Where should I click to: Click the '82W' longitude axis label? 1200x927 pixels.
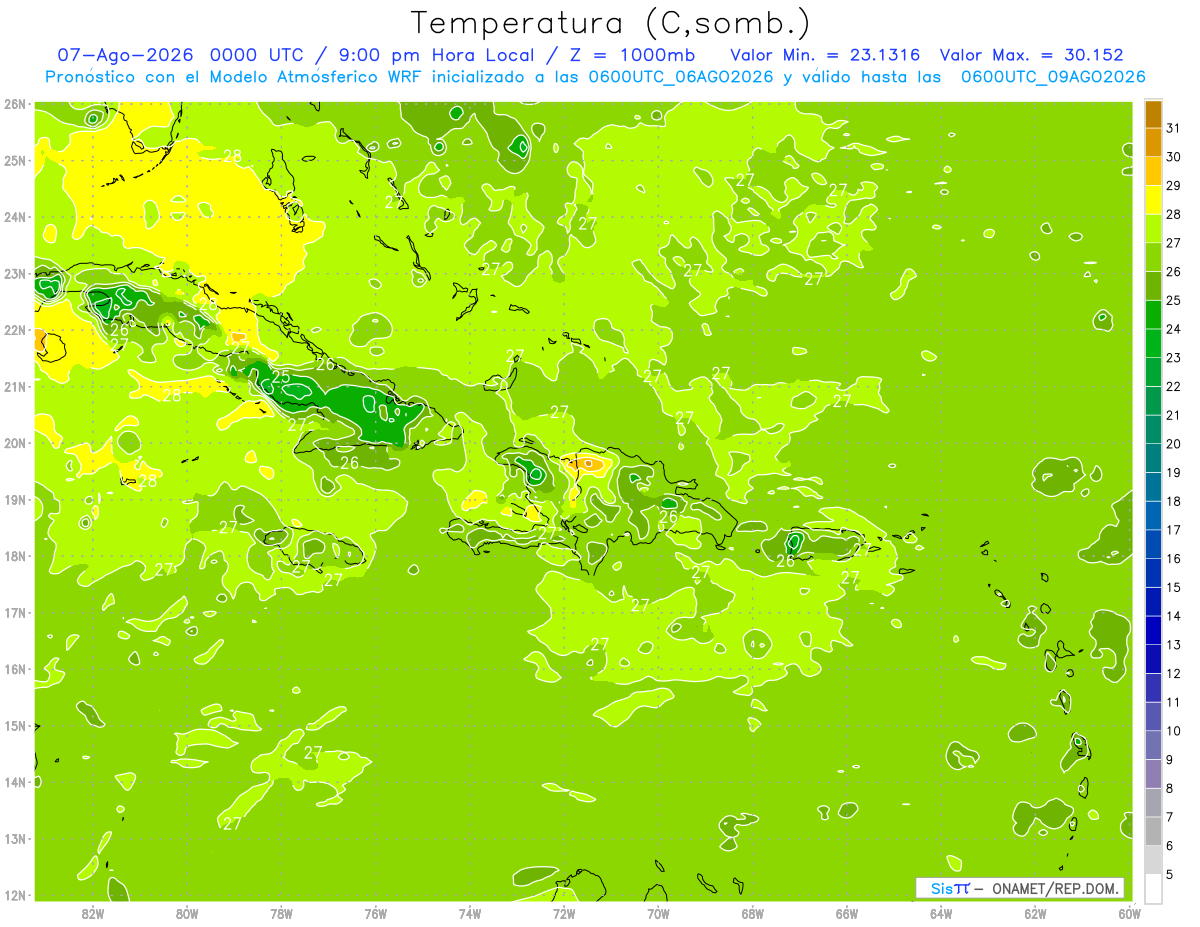tap(93, 913)
